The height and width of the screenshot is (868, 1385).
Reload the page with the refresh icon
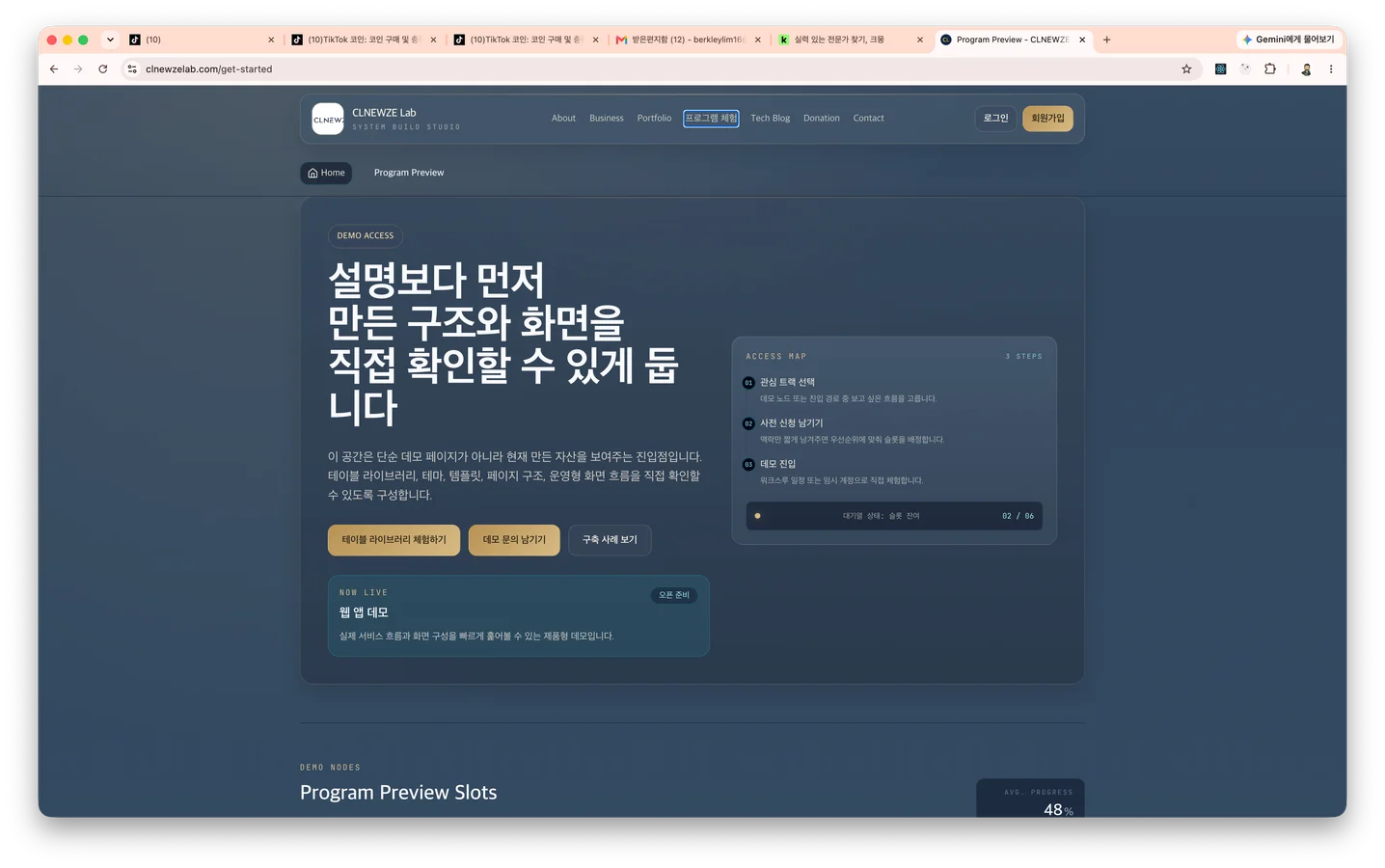[103, 69]
